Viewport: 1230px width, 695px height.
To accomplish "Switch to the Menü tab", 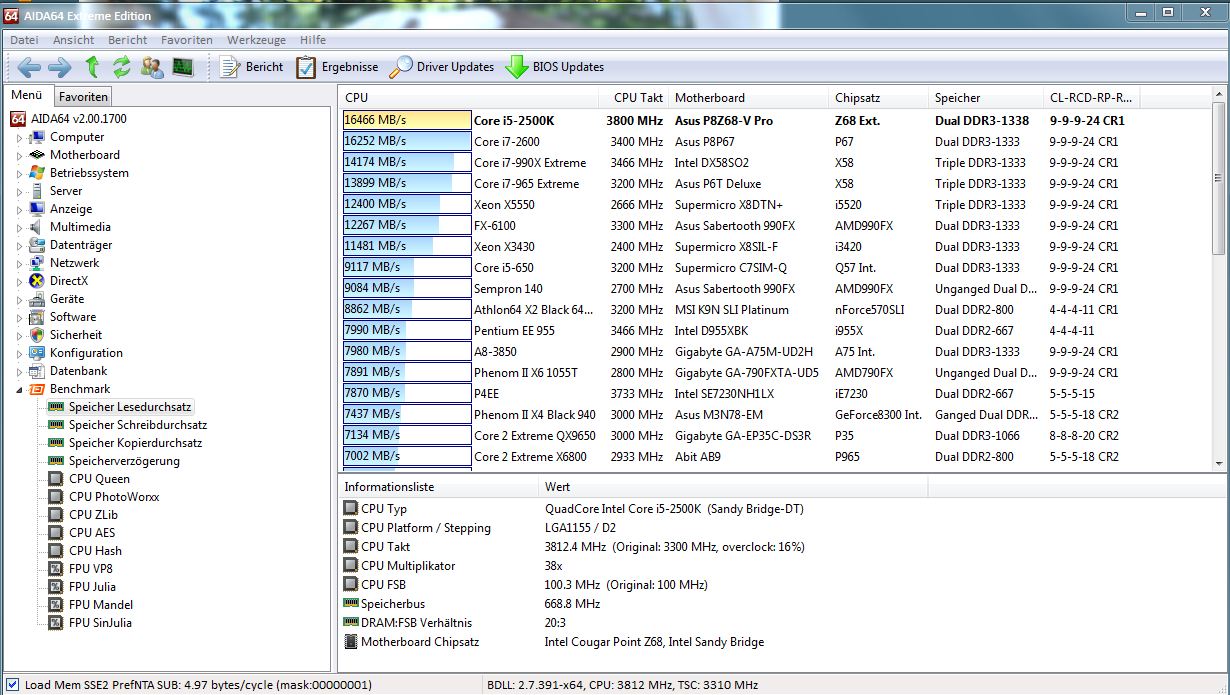I will (27, 96).
